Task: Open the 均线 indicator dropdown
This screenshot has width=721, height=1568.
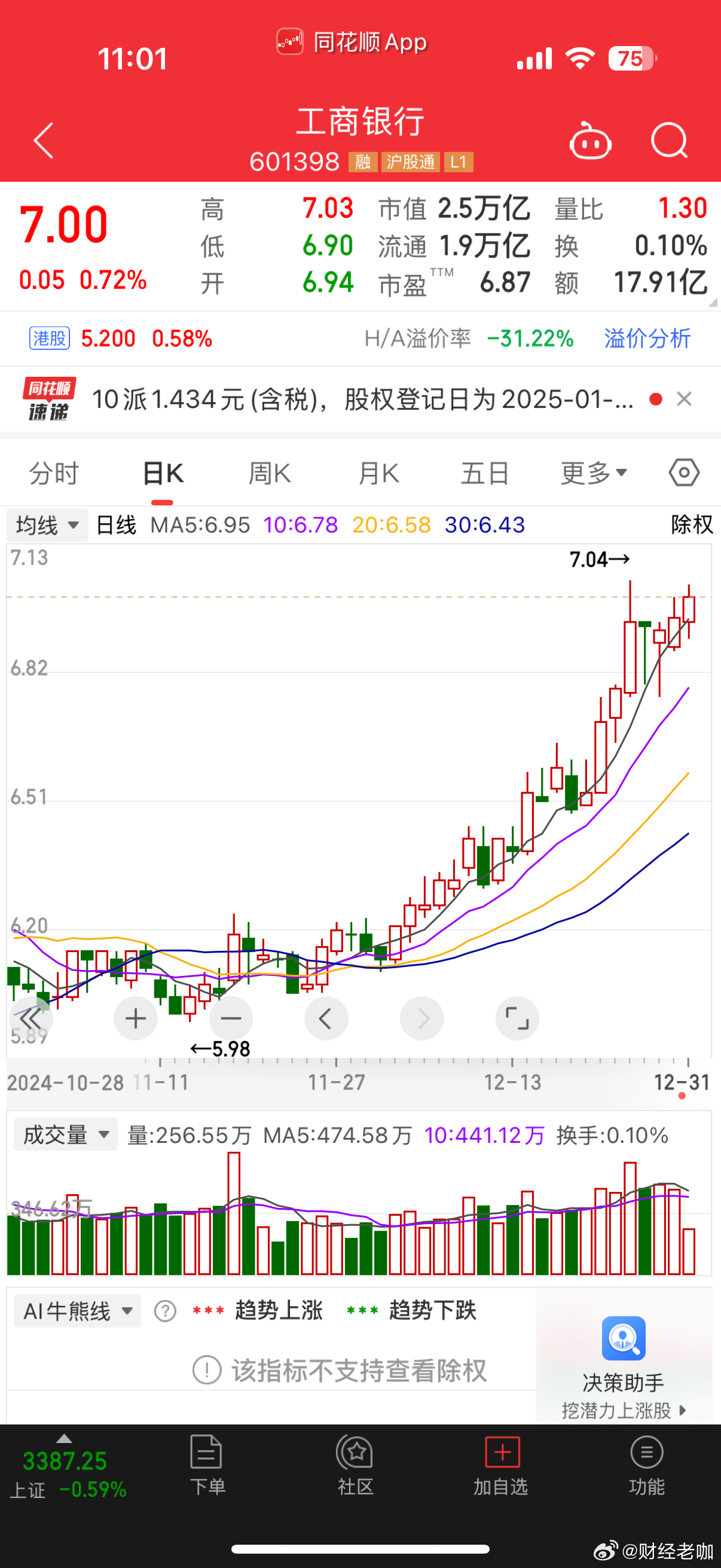Action: click(x=47, y=524)
